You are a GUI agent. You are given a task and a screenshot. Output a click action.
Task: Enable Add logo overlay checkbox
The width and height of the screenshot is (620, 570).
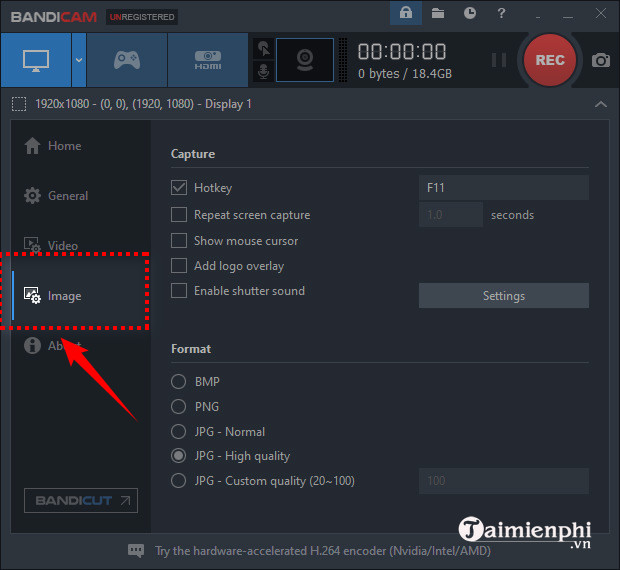point(179,266)
